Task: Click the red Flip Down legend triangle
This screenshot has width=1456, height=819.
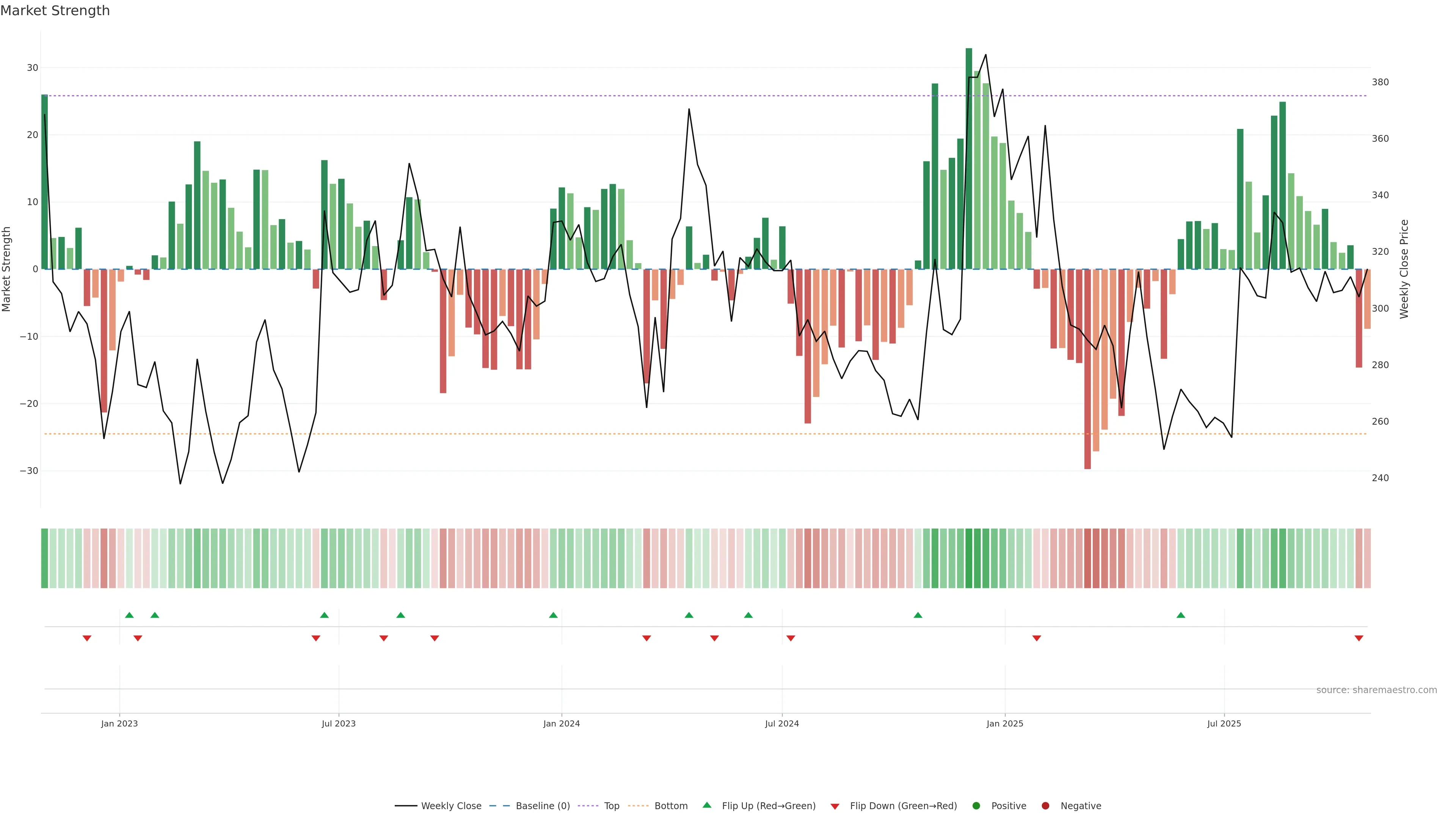Action: [x=835, y=806]
